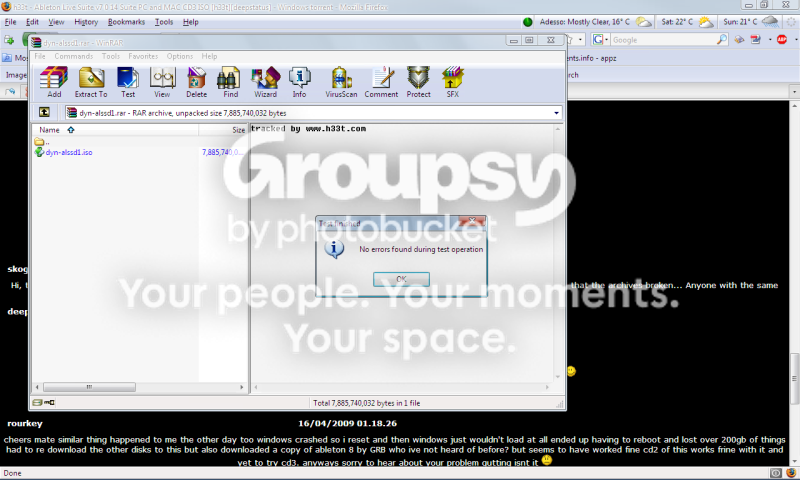Click 'Total 7,885,740,032 bytes in 1 file' status text
Screen dimensions: 800x480
pyautogui.click(x=366, y=403)
